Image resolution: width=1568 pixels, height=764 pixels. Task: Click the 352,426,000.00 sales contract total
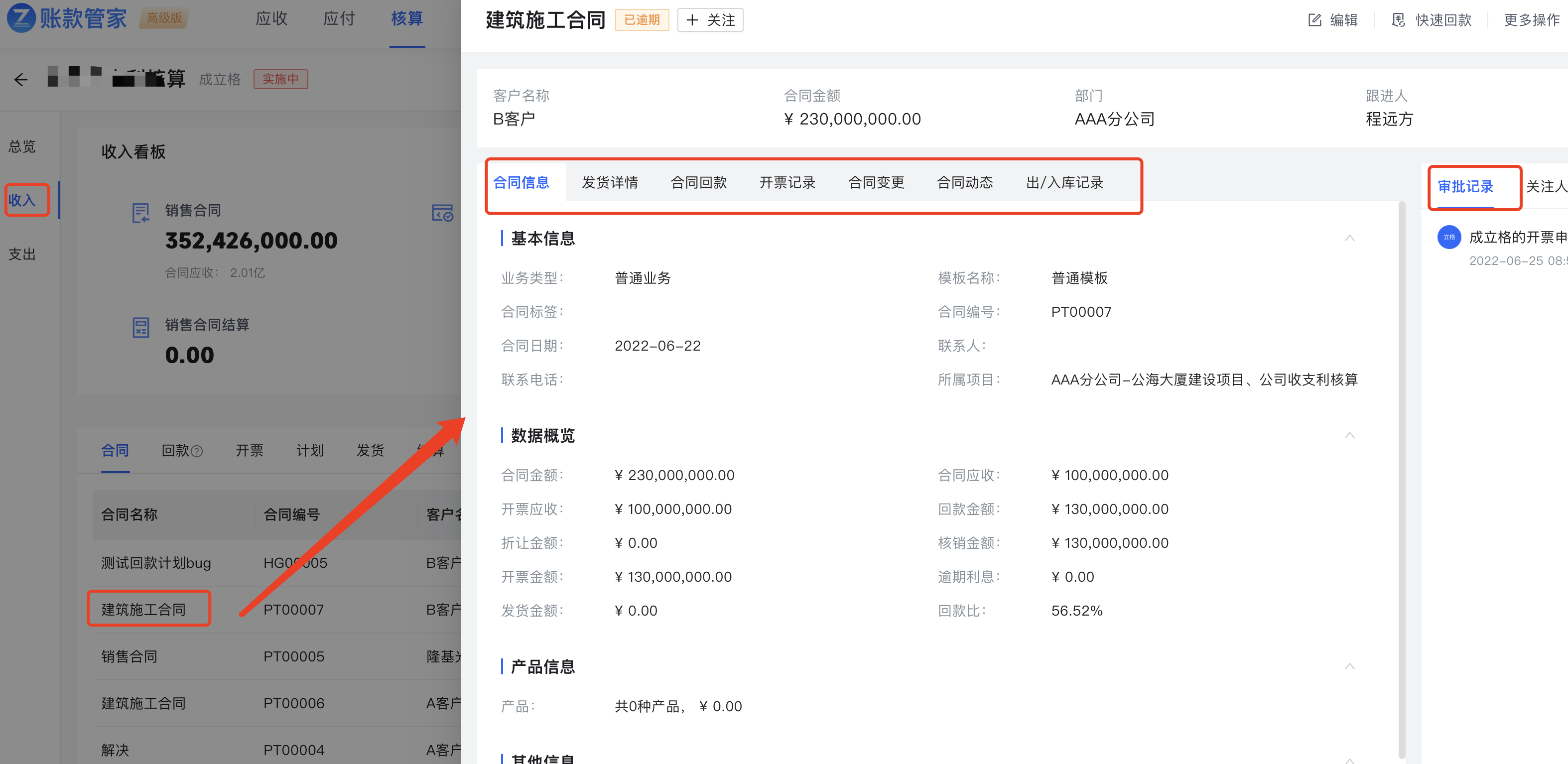(252, 241)
